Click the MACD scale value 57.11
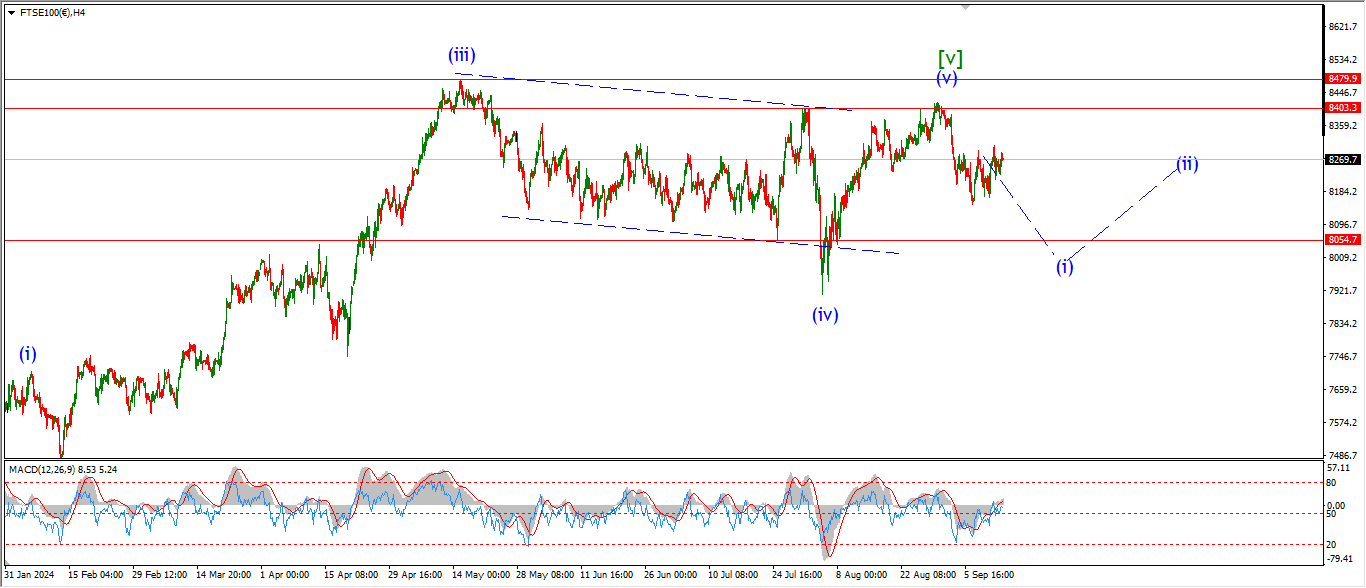 point(1340,468)
